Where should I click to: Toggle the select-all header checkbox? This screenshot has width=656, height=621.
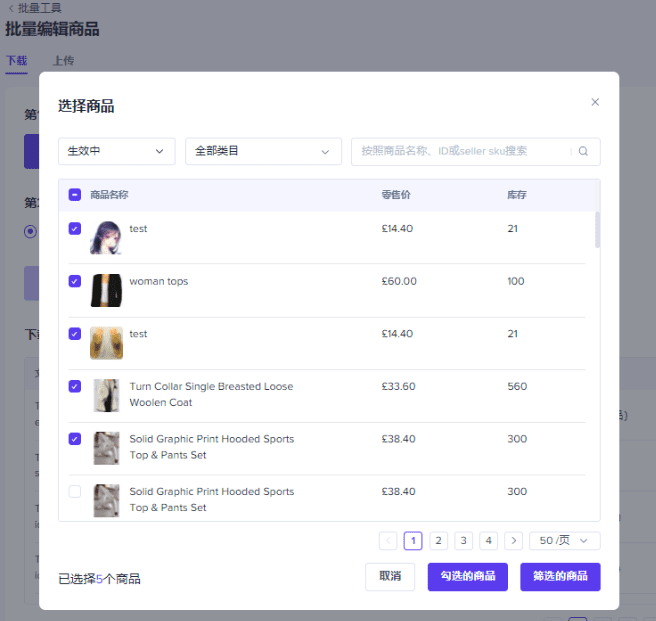(x=75, y=195)
